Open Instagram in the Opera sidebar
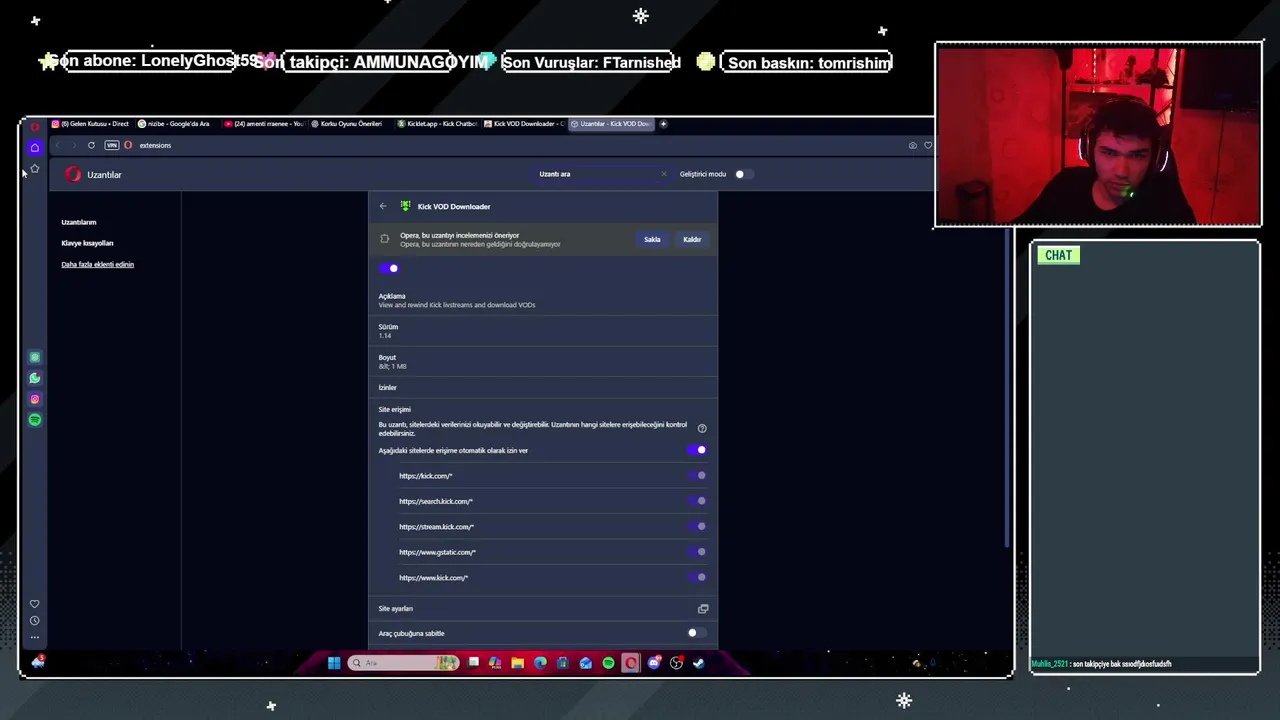This screenshot has height=720, width=1280. pyautogui.click(x=35, y=399)
